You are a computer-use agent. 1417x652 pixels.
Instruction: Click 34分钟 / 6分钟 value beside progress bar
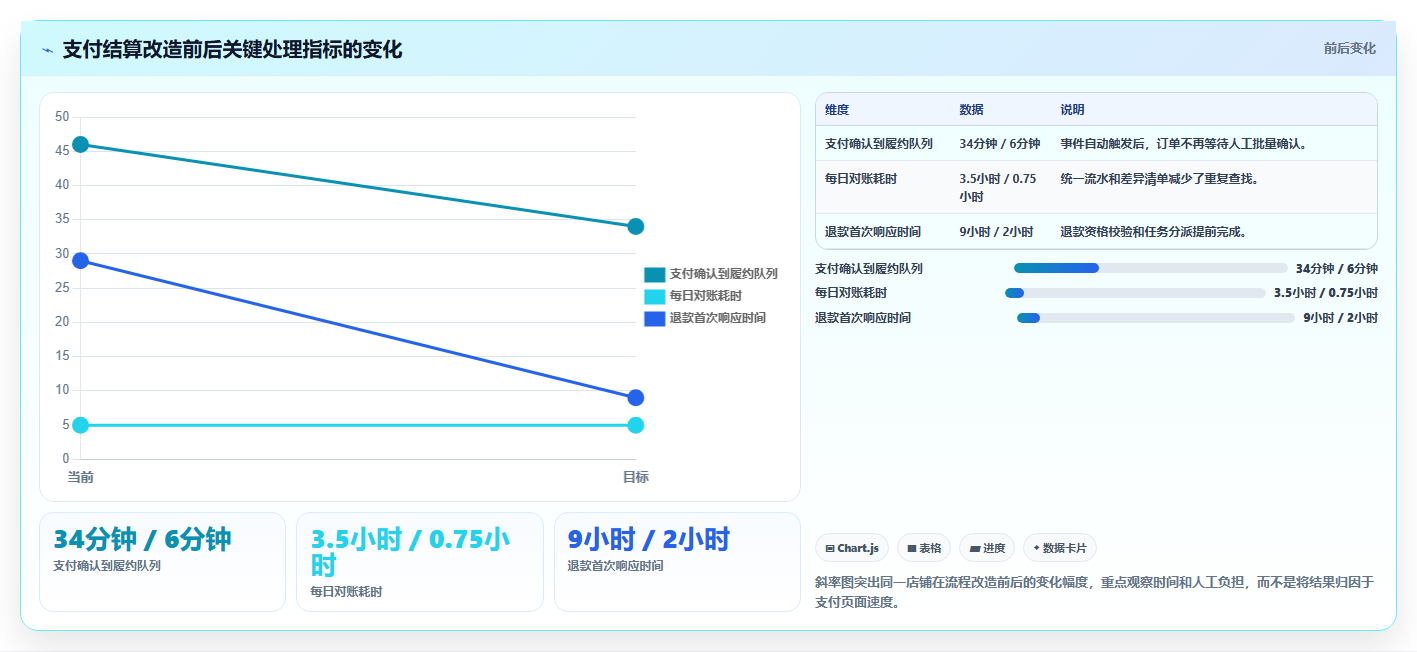(1337, 268)
